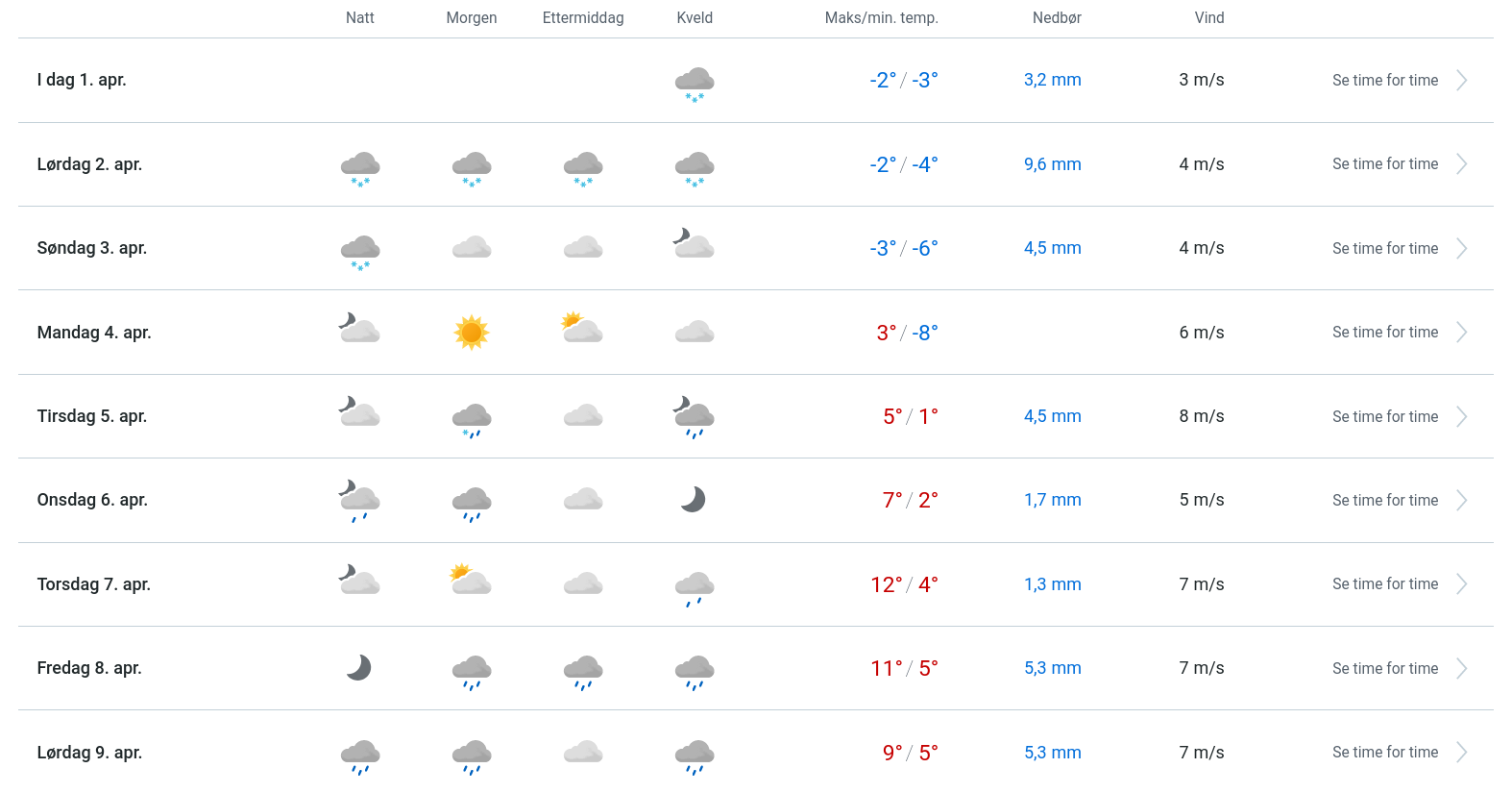Expand the hourly chevron for Fredag 8. apr.
Viewport: 1512px width, 793px height.
click(x=1461, y=669)
